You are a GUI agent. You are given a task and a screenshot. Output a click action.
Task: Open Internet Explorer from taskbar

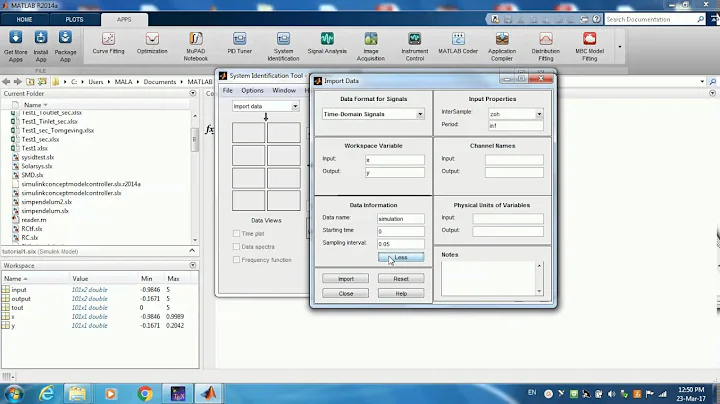pyautogui.click(x=47, y=394)
